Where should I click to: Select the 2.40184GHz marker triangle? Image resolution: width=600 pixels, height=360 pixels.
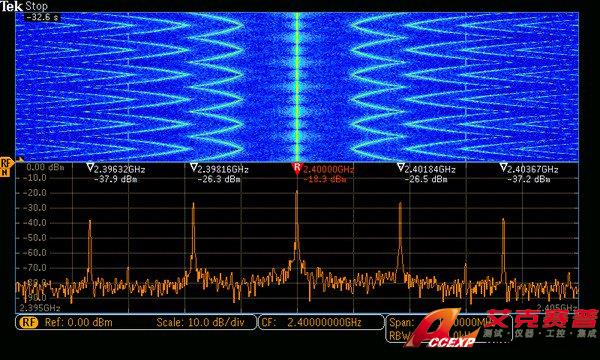pyautogui.click(x=400, y=167)
